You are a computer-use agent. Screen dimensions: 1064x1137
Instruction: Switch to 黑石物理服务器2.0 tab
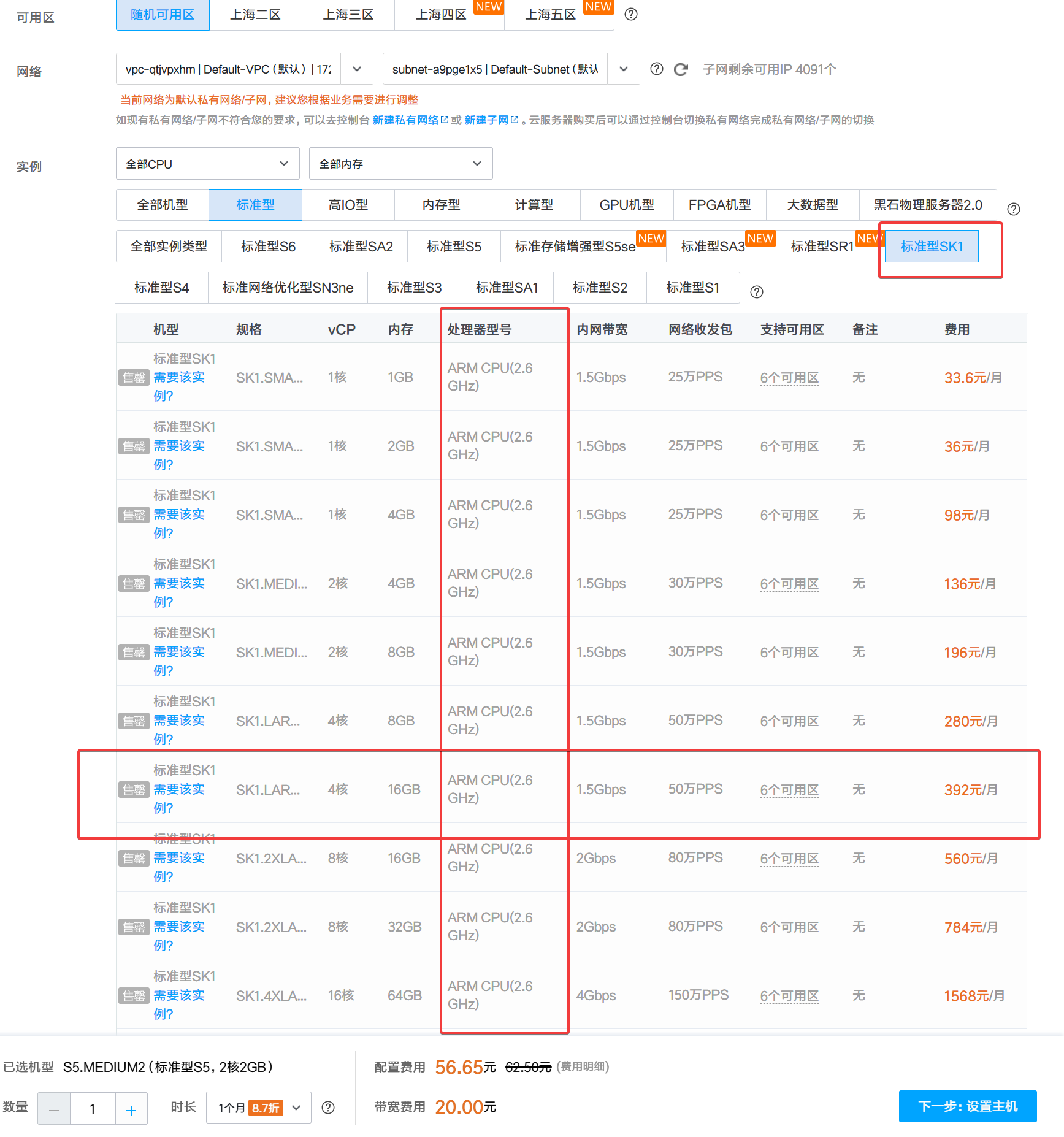(928, 205)
